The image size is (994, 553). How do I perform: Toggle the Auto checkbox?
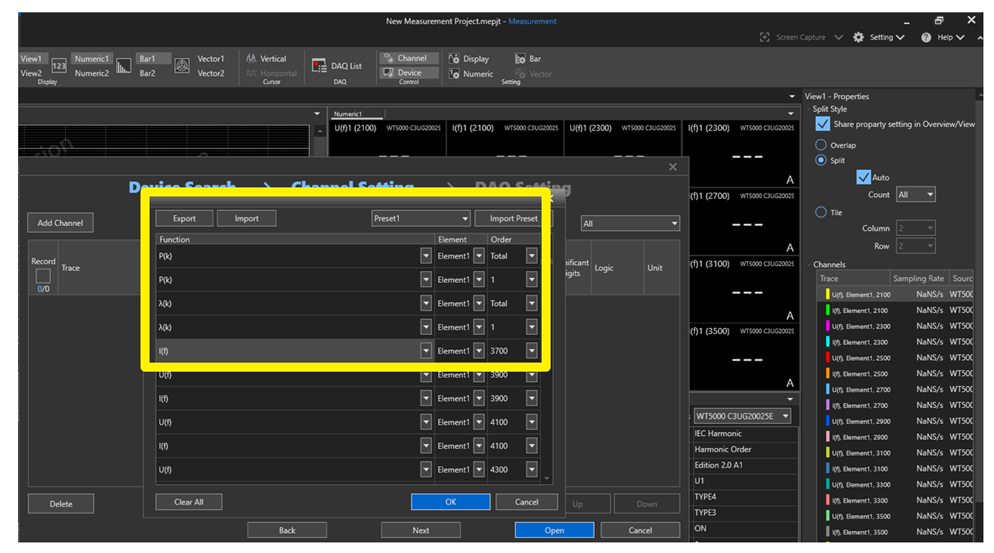(x=863, y=177)
